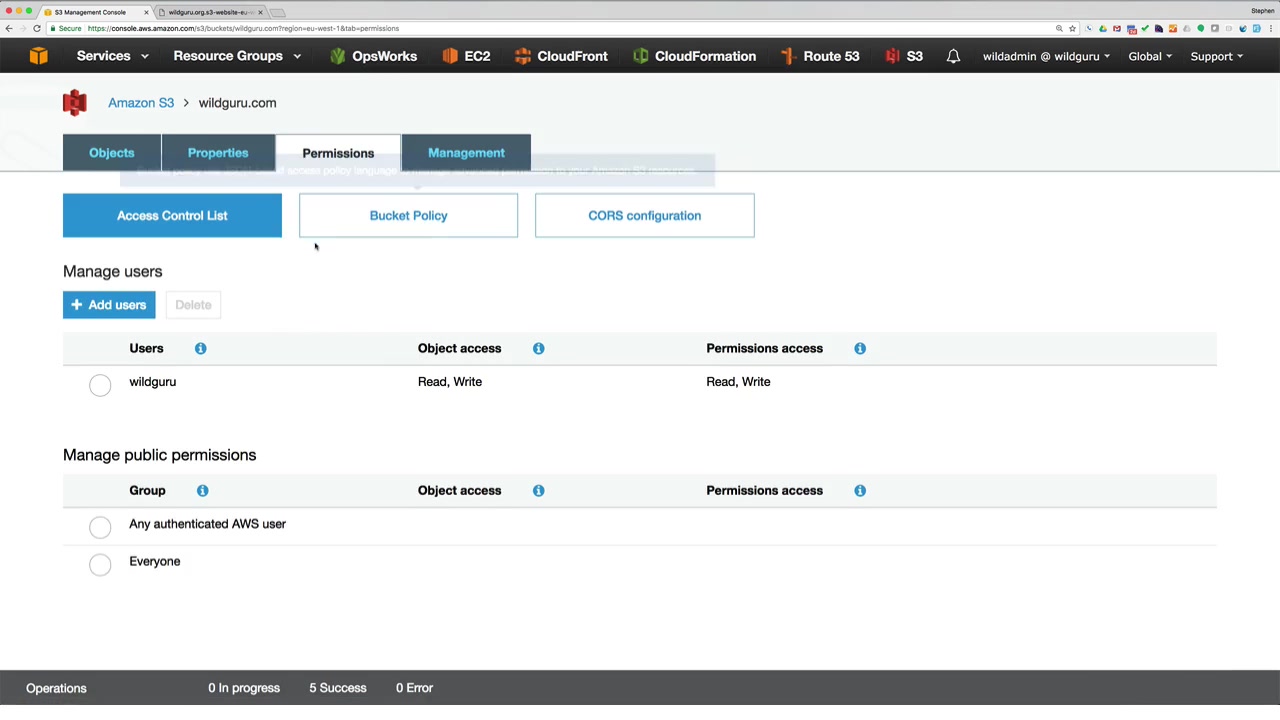
Task: Open a new browser tab
Action: point(278,12)
